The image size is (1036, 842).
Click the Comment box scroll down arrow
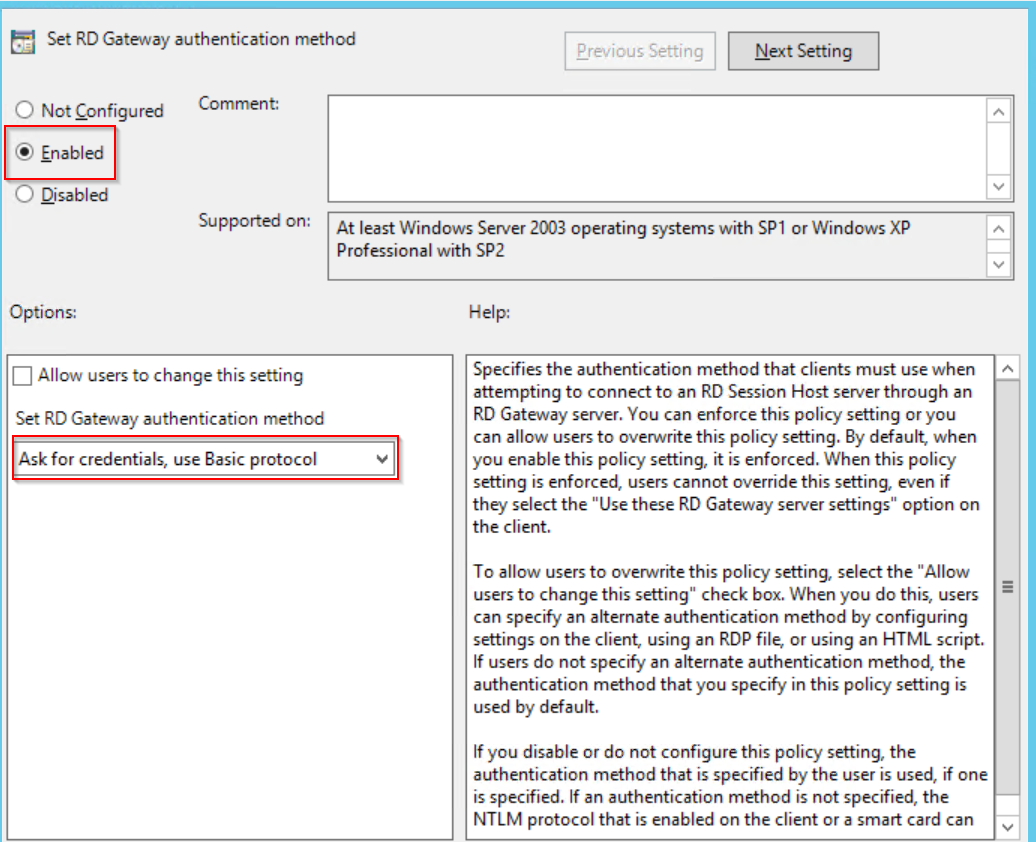999,186
